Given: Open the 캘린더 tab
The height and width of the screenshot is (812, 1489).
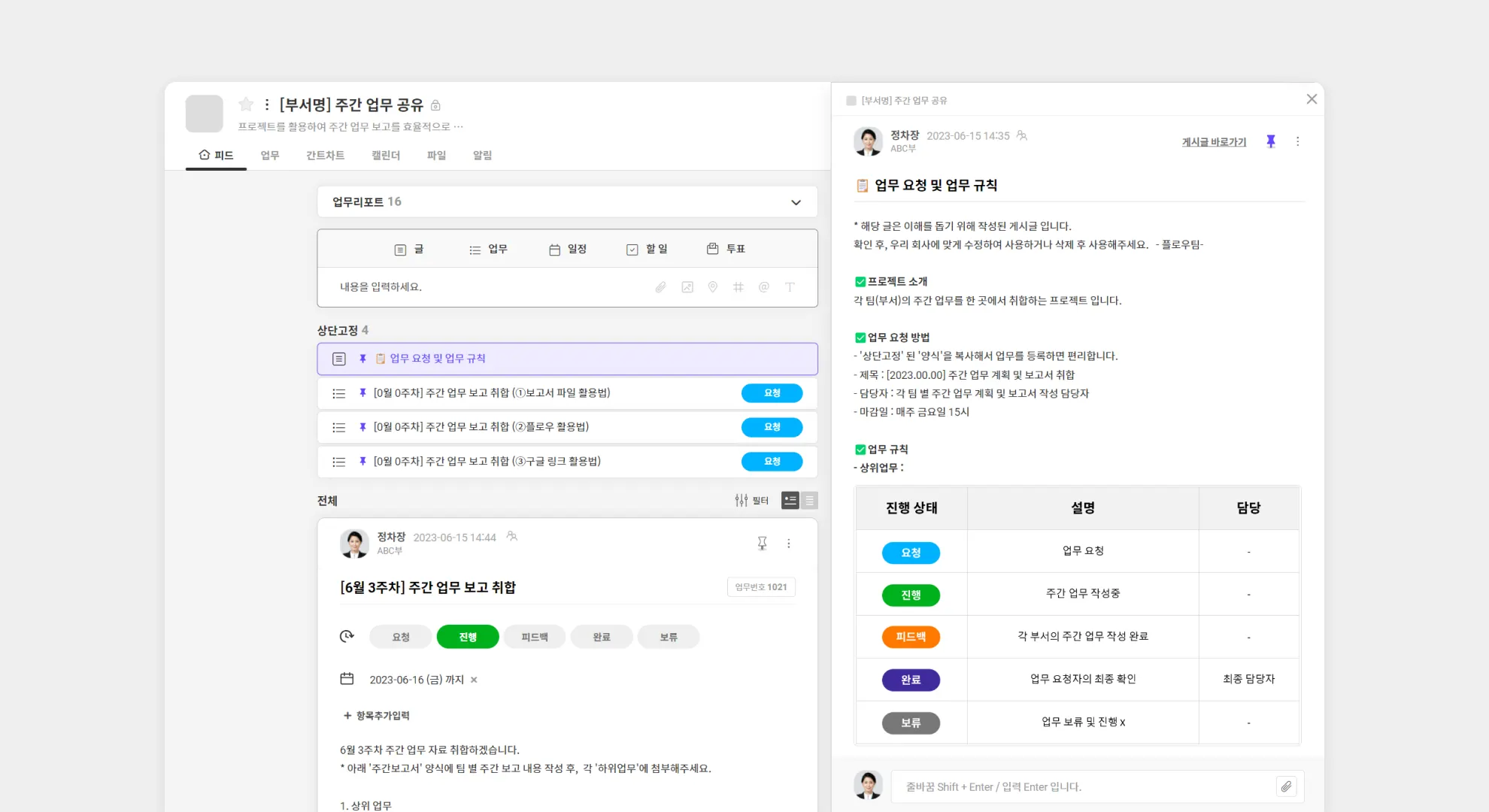Looking at the screenshot, I should [386, 156].
